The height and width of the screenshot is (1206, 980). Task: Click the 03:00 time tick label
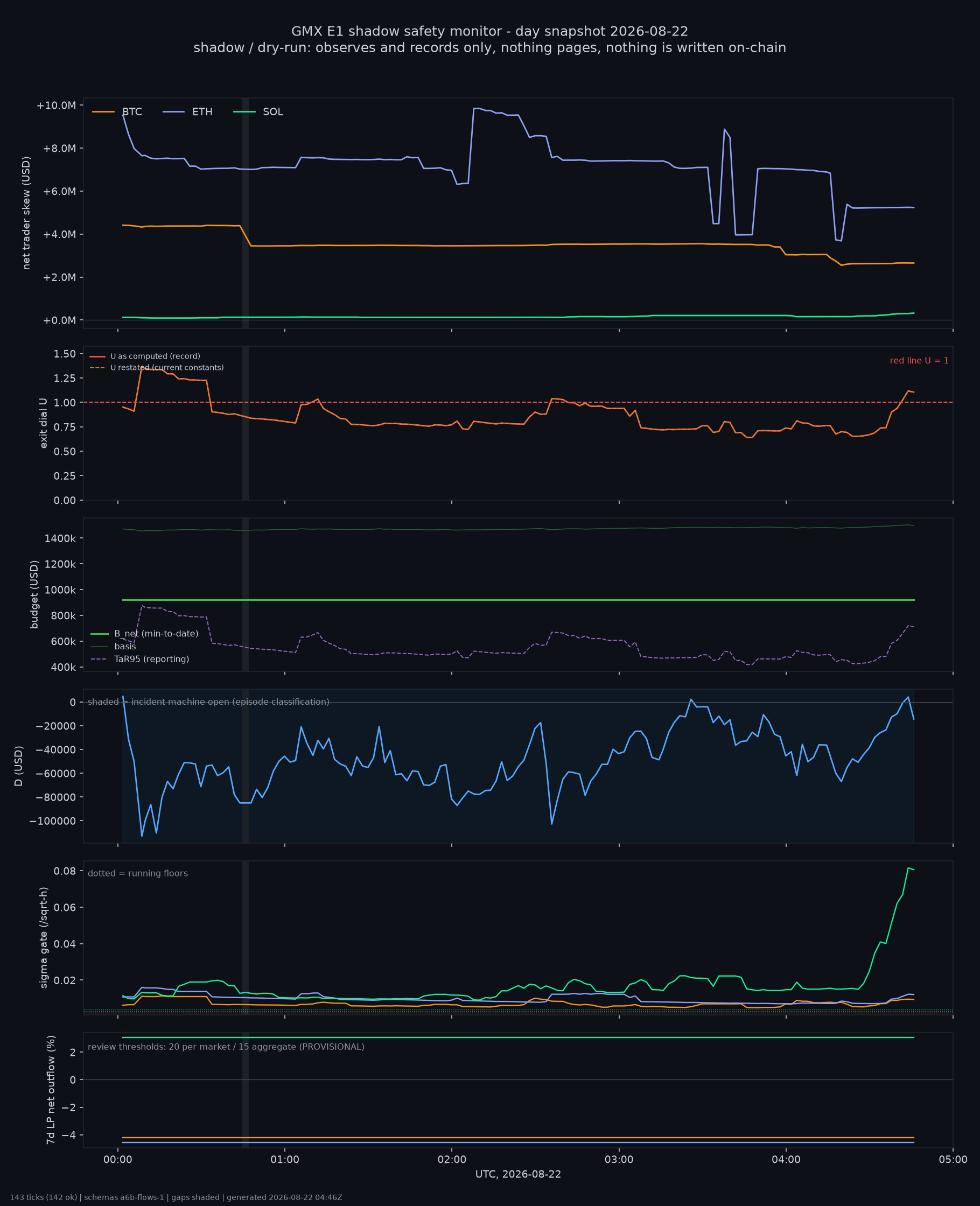point(619,1160)
